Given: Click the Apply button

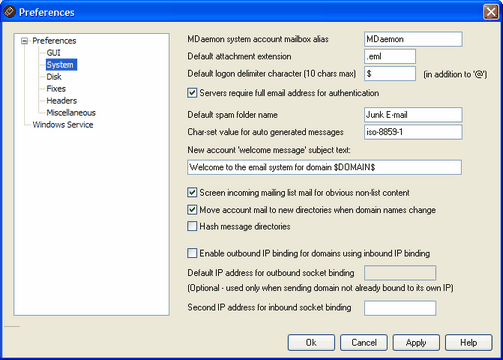Looking at the screenshot, I should [416, 343].
